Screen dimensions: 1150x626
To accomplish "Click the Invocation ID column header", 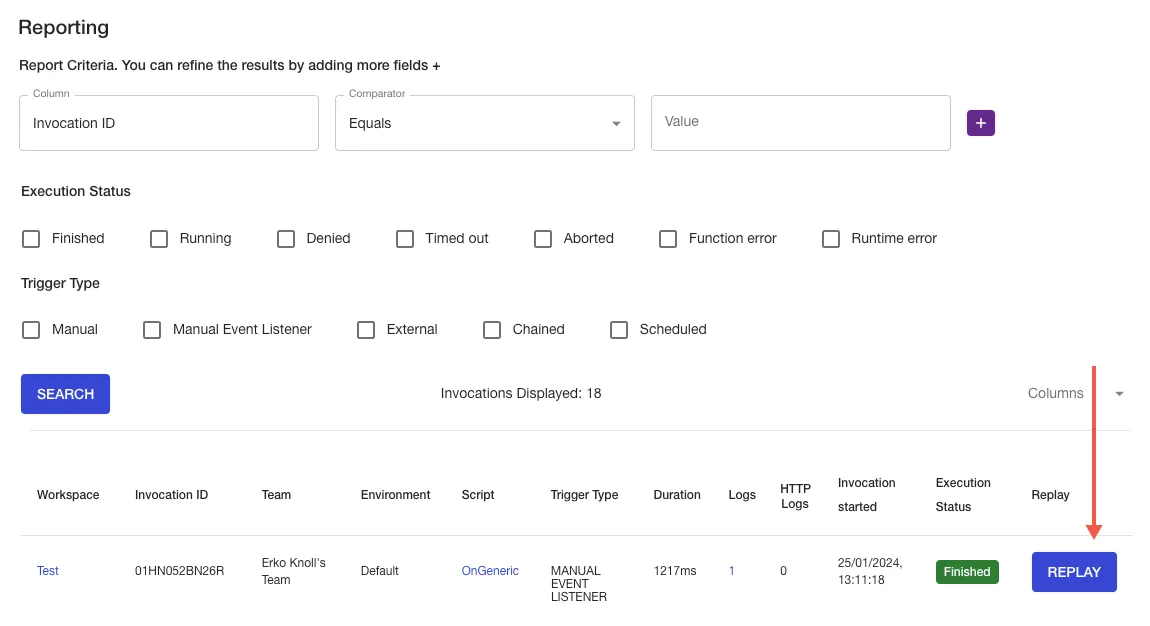I will (x=172, y=495).
